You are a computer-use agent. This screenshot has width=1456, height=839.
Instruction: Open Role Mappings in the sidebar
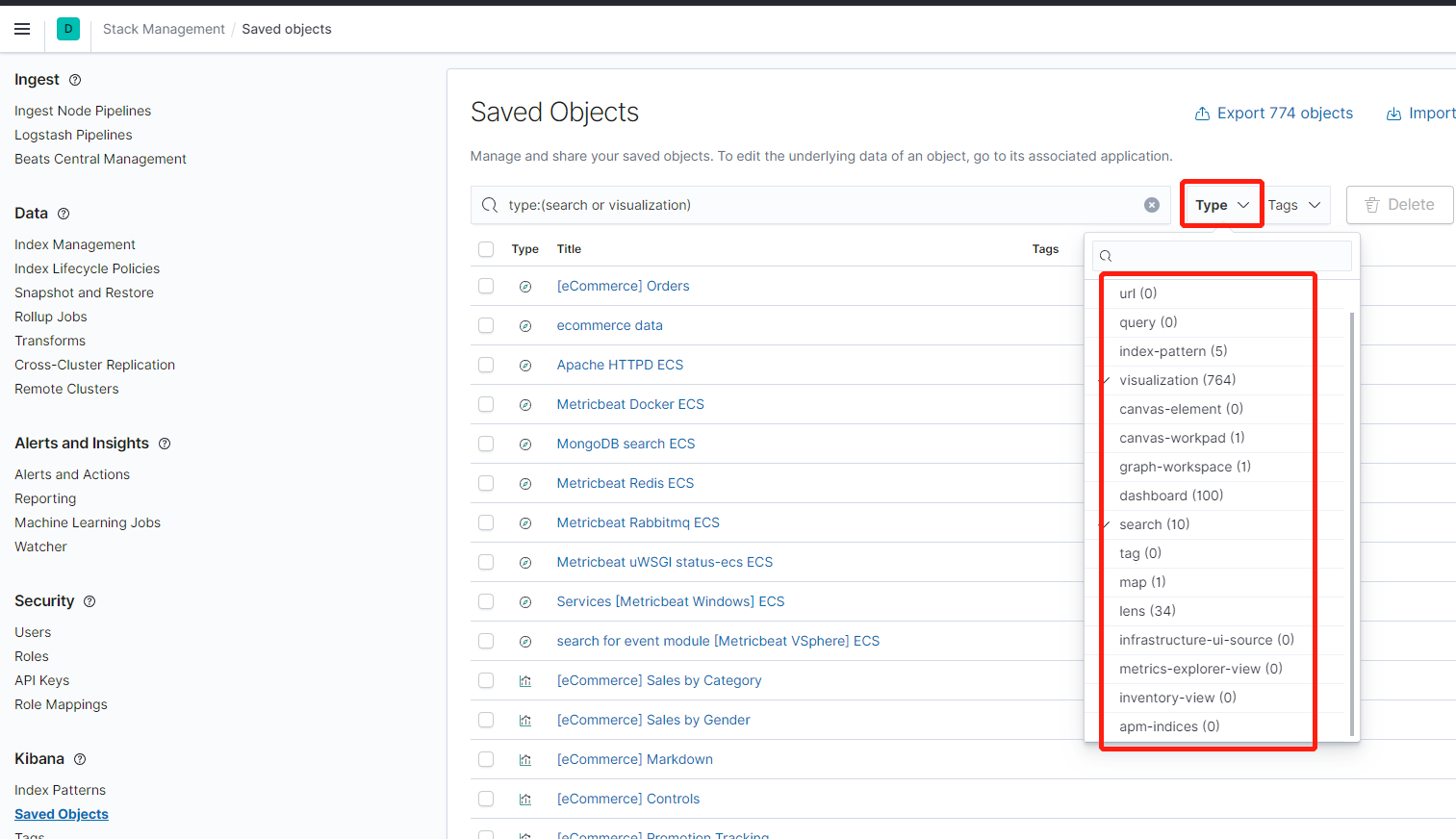pyautogui.click(x=61, y=704)
